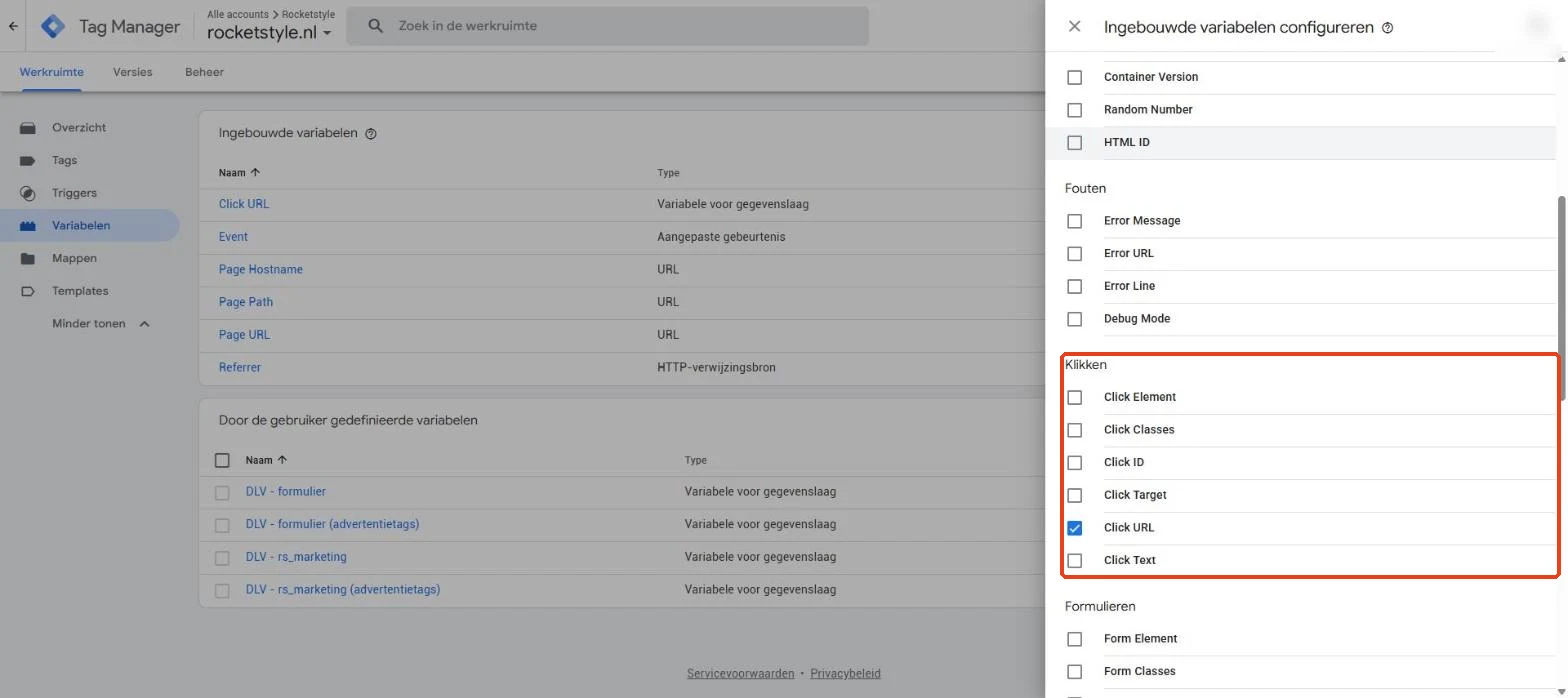Select all user-defined variables header checkbox
This screenshot has height=698, width=1568.
[222, 461]
